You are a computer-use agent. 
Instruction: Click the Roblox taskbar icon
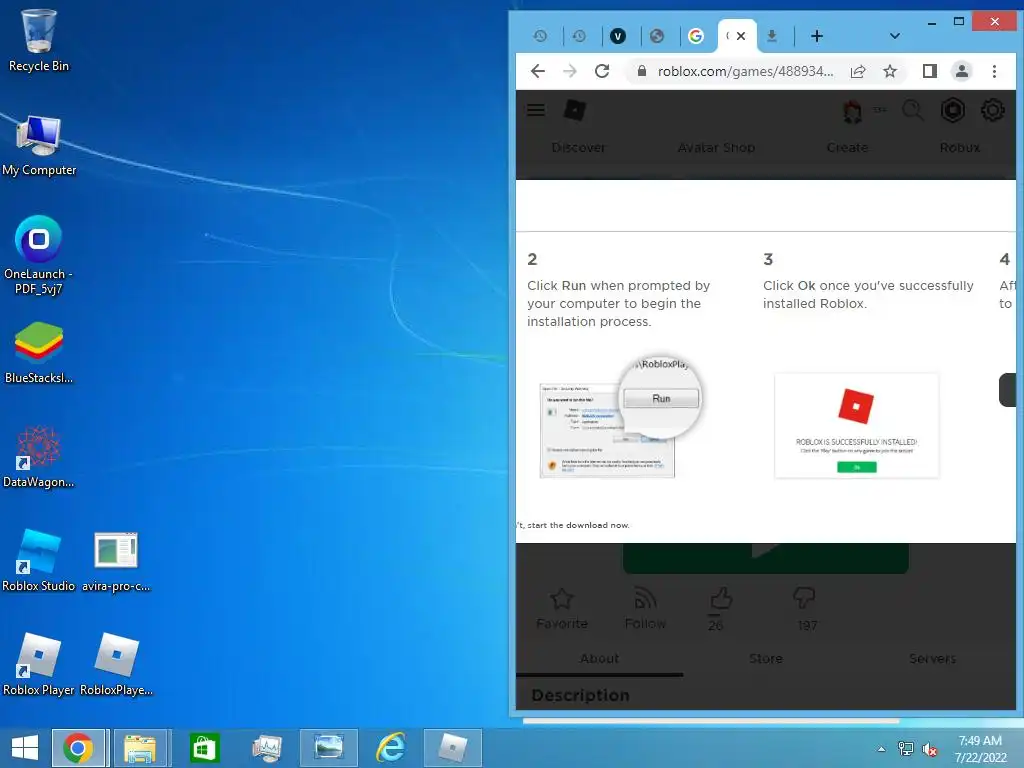[x=453, y=748]
